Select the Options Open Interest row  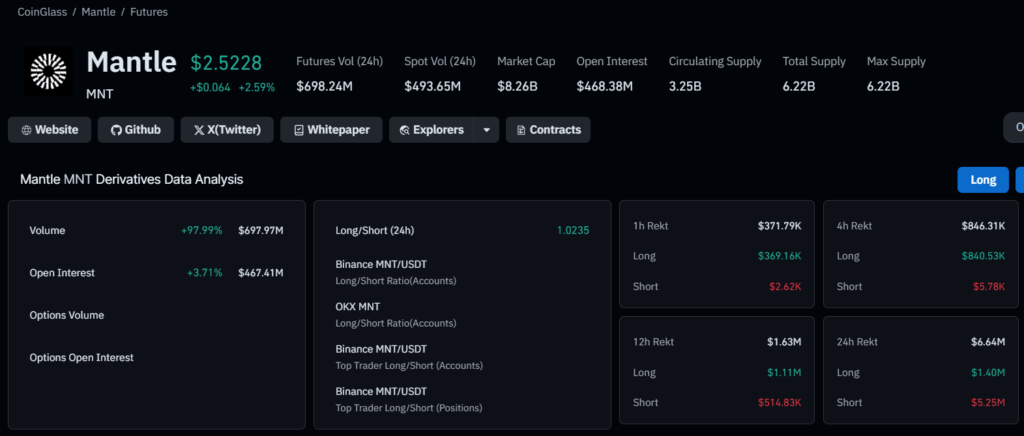click(x=157, y=358)
